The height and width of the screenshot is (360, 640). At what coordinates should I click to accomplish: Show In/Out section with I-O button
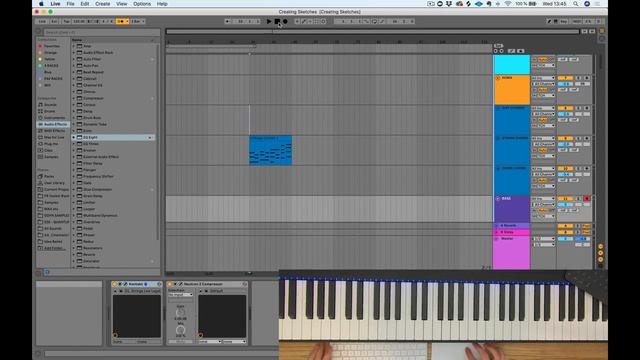(600, 246)
